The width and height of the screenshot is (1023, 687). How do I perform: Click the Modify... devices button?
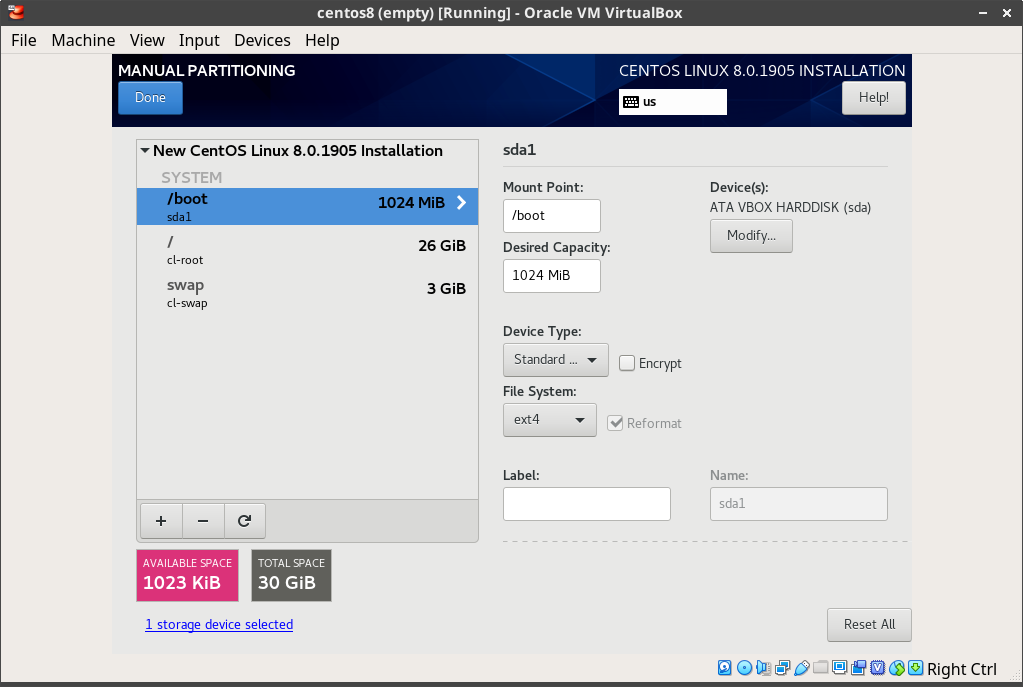coord(751,236)
